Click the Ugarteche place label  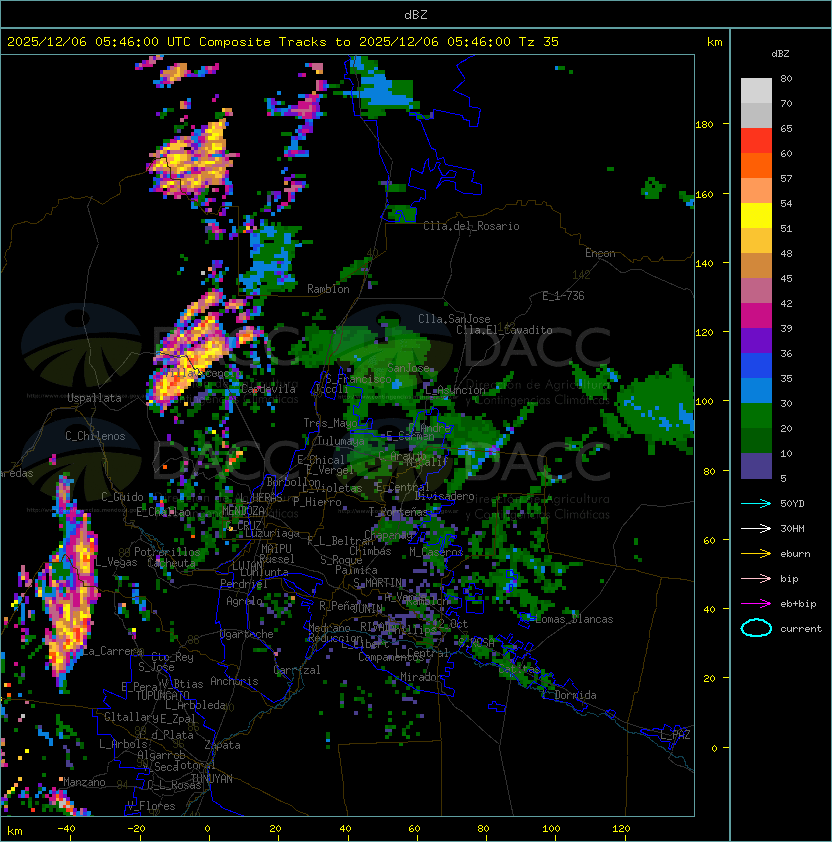tap(247, 634)
